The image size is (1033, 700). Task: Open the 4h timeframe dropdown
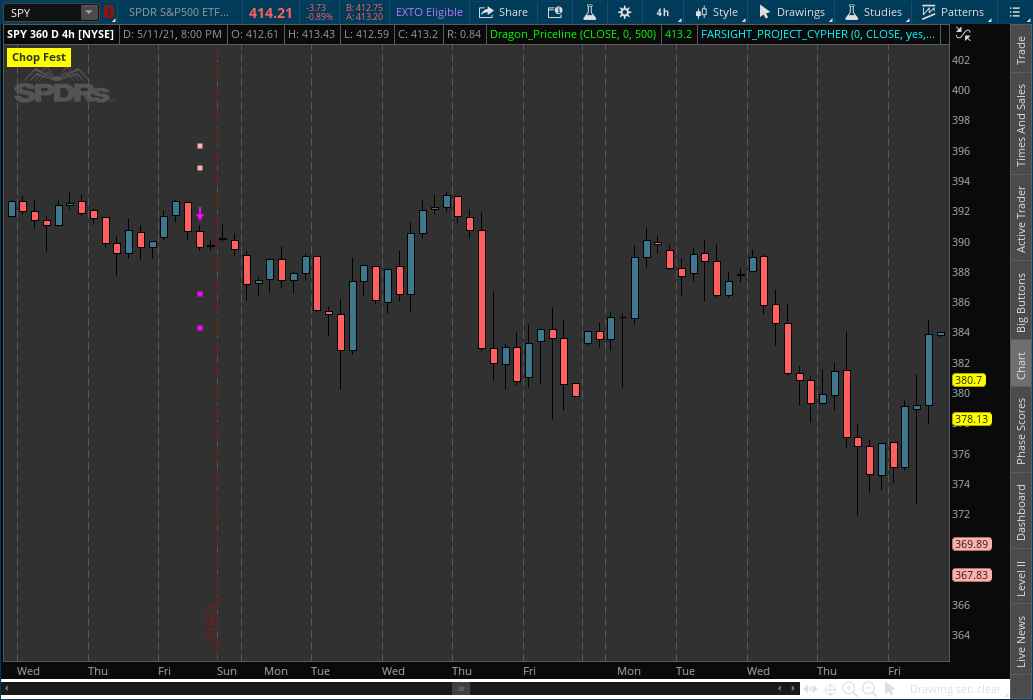click(662, 12)
